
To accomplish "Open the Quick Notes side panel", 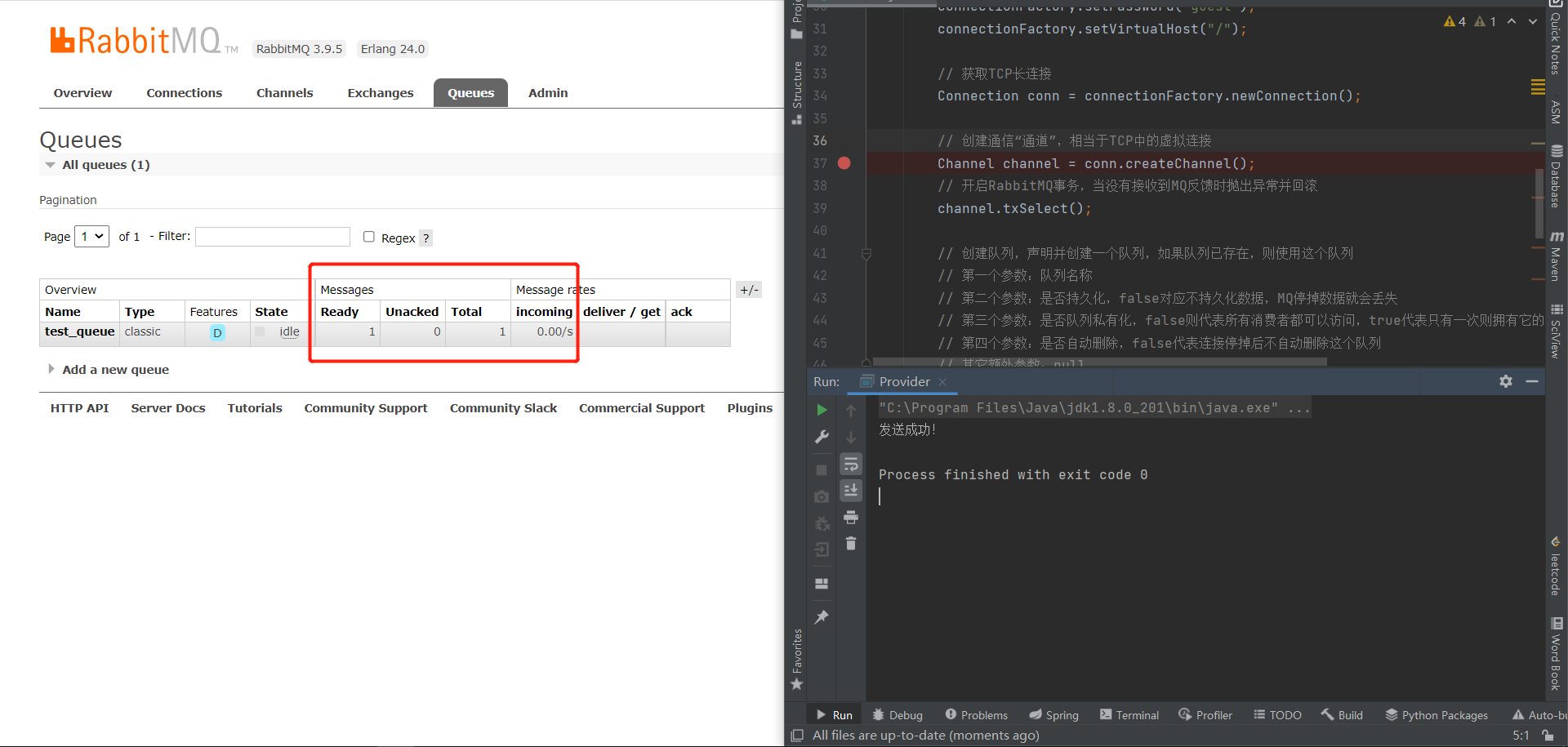I will coord(1557,38).
